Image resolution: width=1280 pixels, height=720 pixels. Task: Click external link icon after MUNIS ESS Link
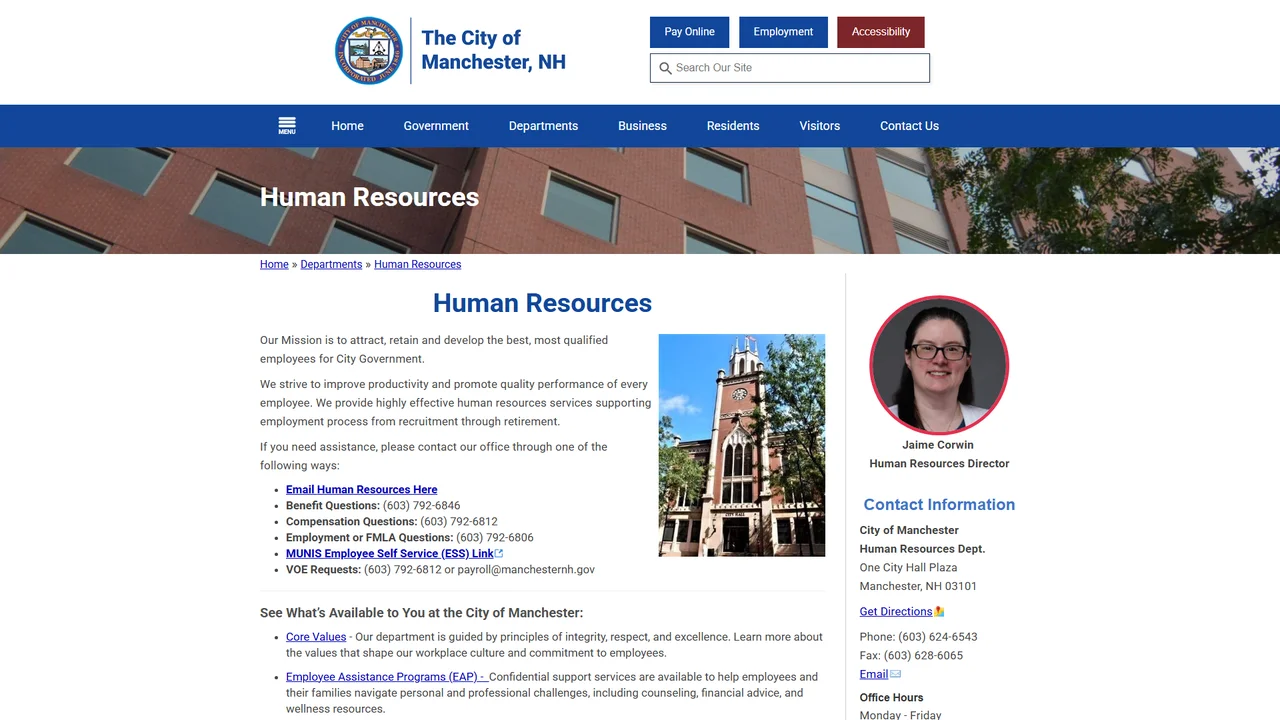tap(499, 553)
